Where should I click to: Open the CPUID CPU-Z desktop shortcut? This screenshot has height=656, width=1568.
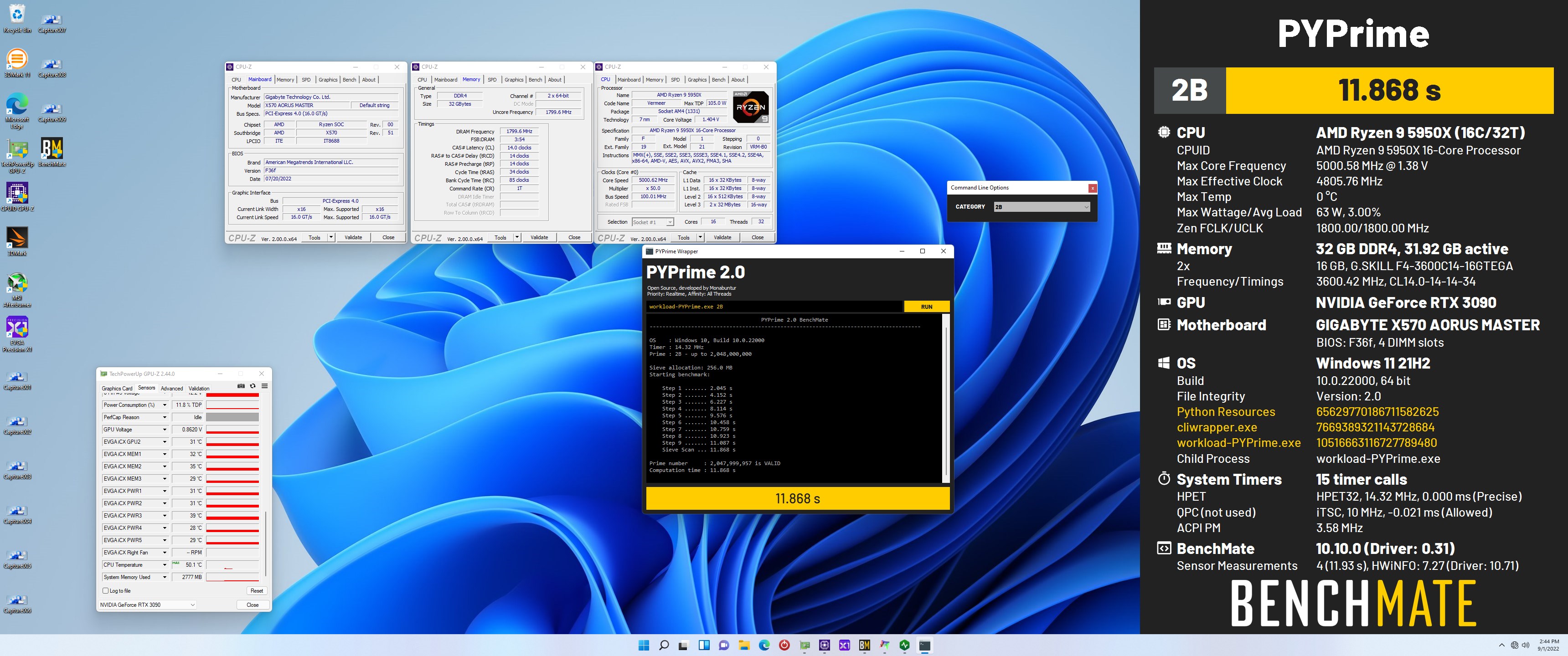tap(17, 196)
